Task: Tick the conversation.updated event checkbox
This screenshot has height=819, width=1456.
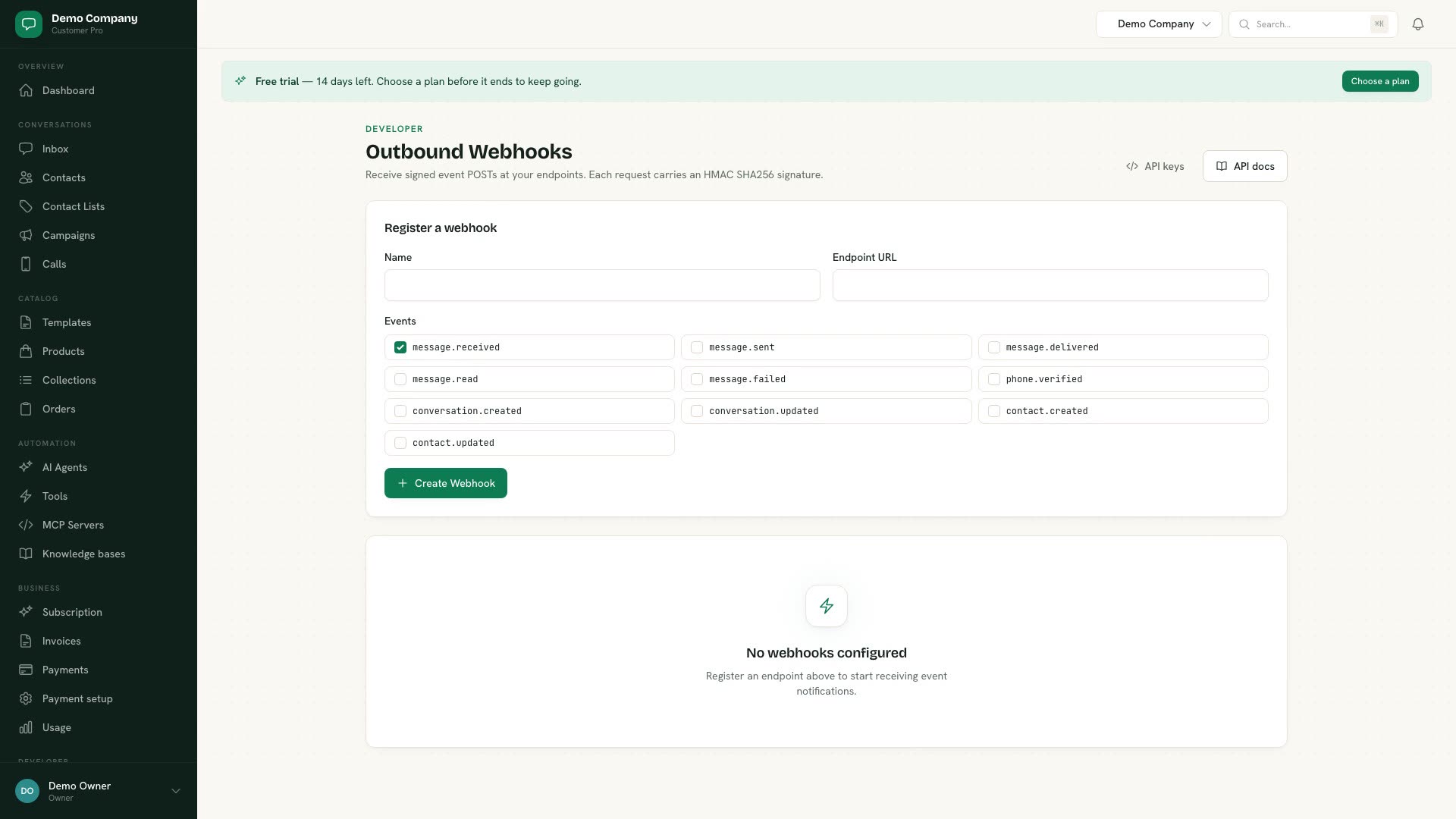Action: coord(697,411)
